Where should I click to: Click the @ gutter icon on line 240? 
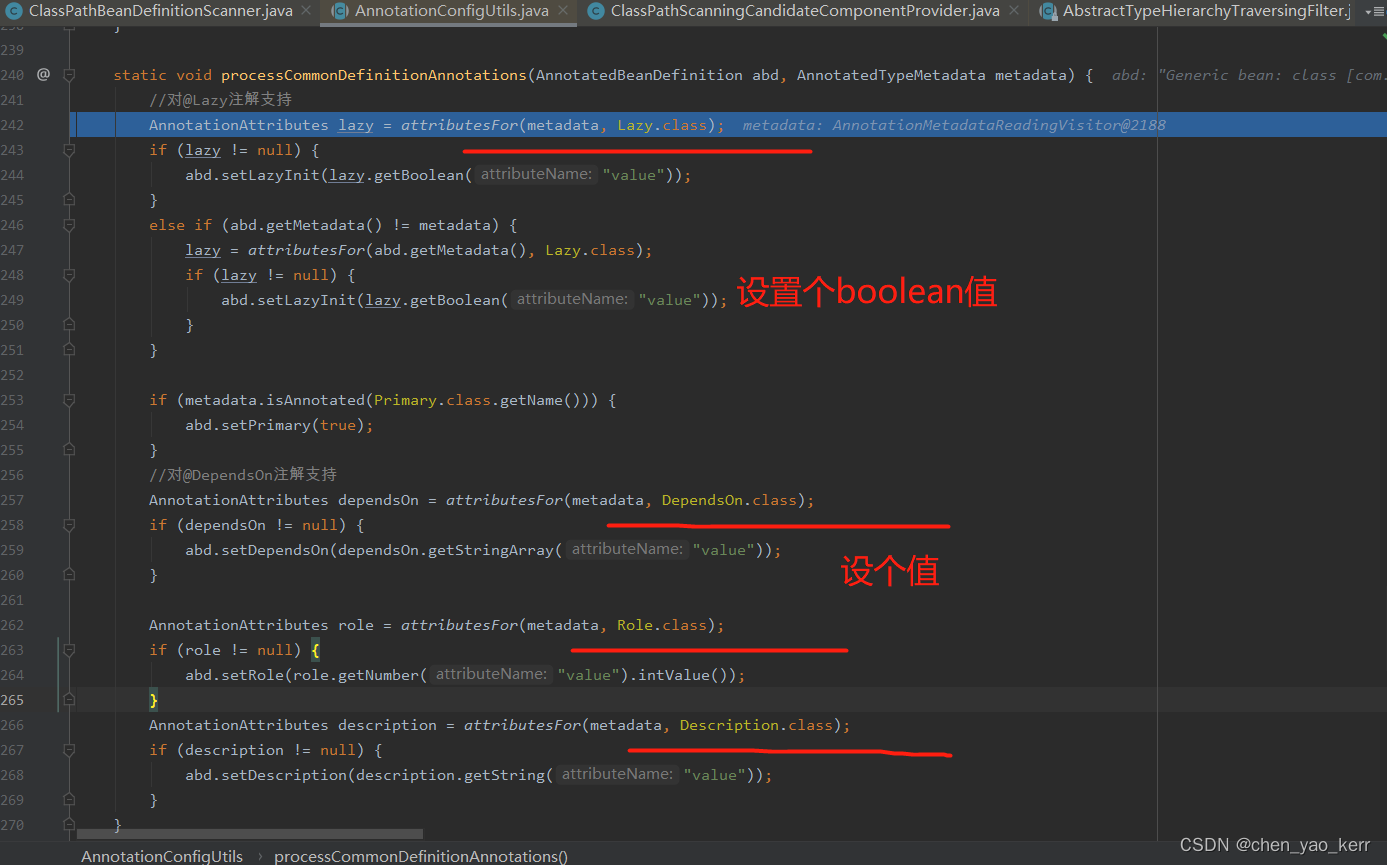coord(43,75)
